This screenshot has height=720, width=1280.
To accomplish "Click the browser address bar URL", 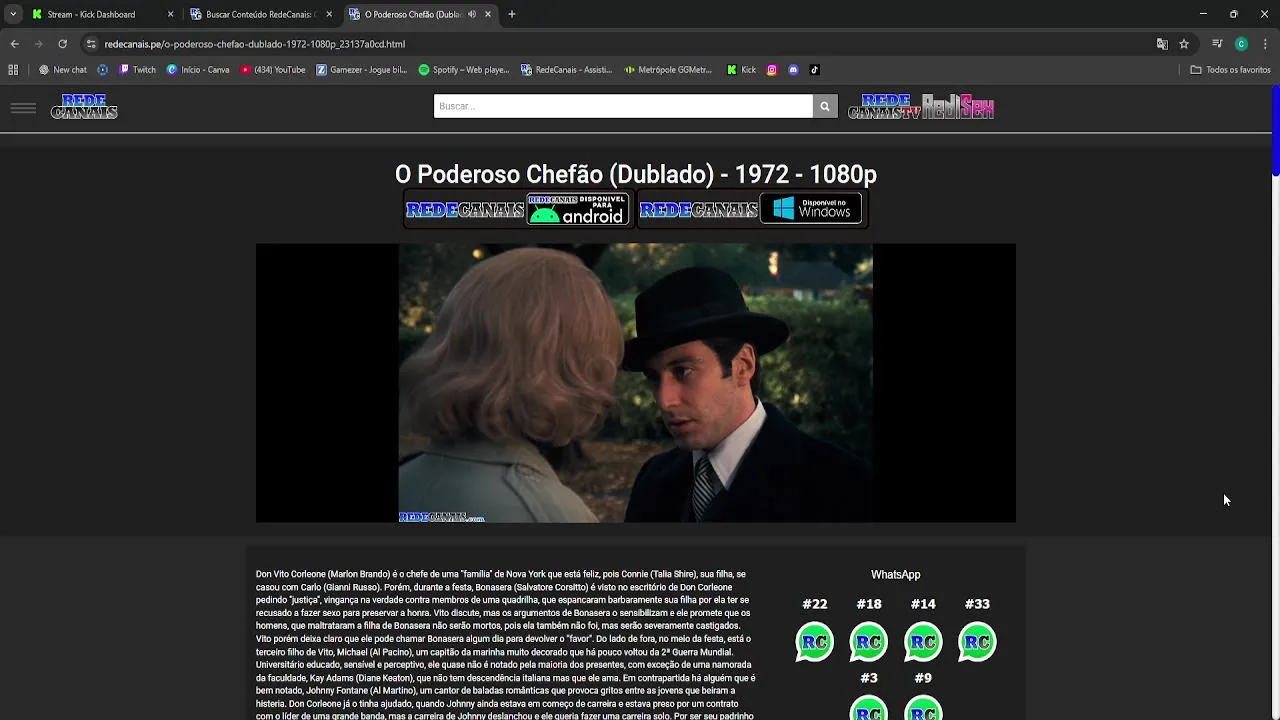I will click(255, 44).
